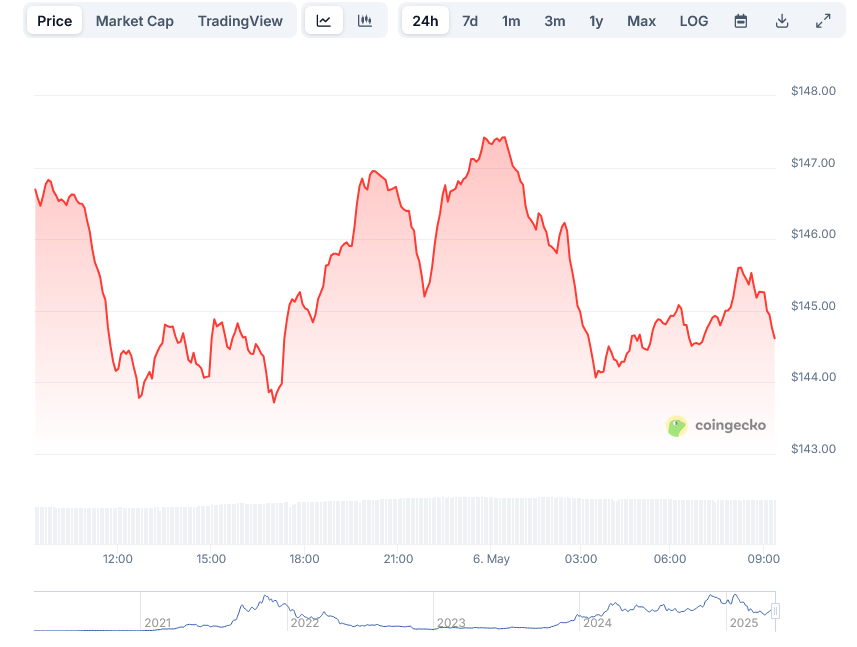Open the calendar date range picker
Screen dimensions: 857x647
(x=741, y=21)
